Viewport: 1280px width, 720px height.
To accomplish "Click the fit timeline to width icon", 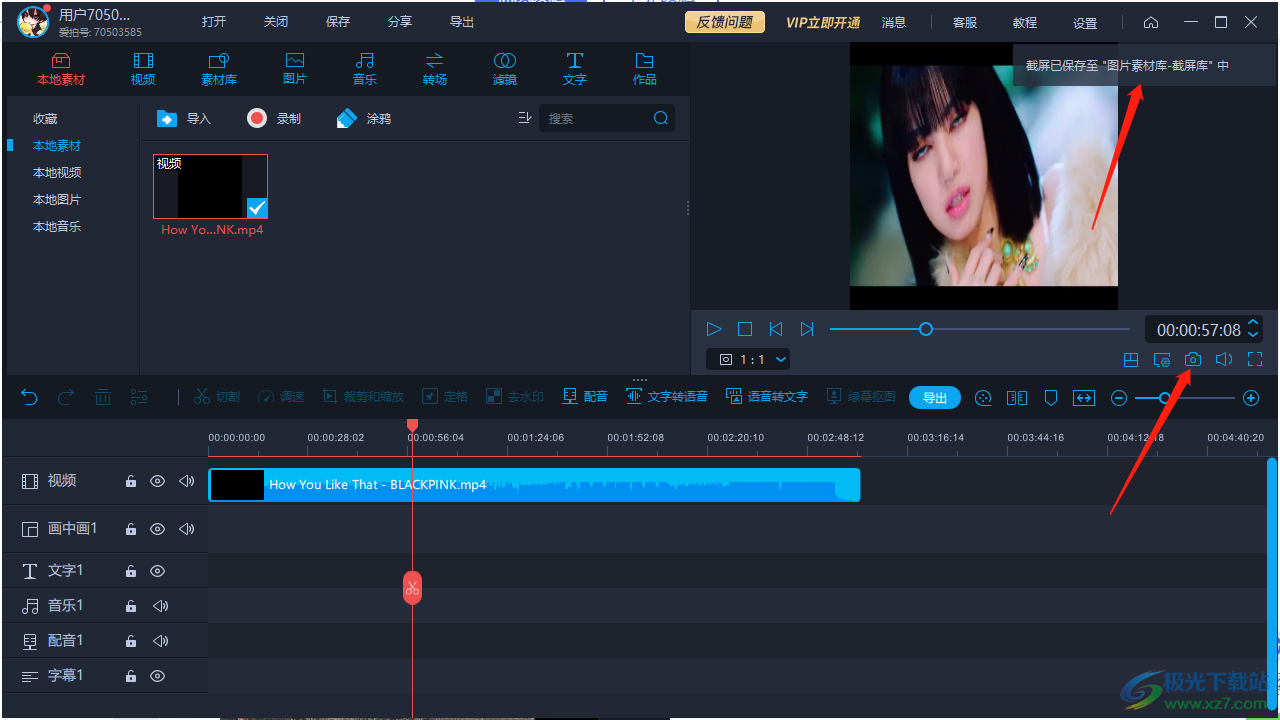I will click(x=1084, y=398).
